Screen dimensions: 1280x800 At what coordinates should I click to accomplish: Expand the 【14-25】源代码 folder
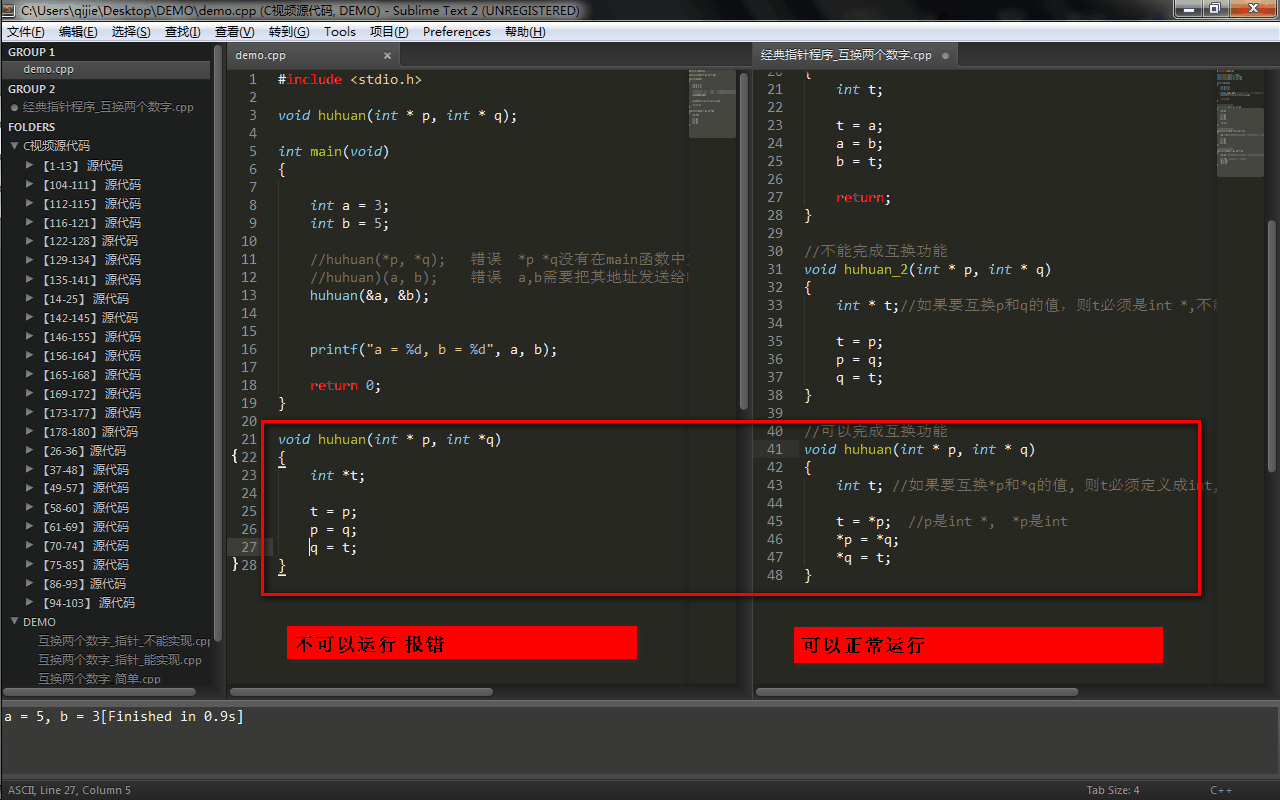(x=31, y=298)
